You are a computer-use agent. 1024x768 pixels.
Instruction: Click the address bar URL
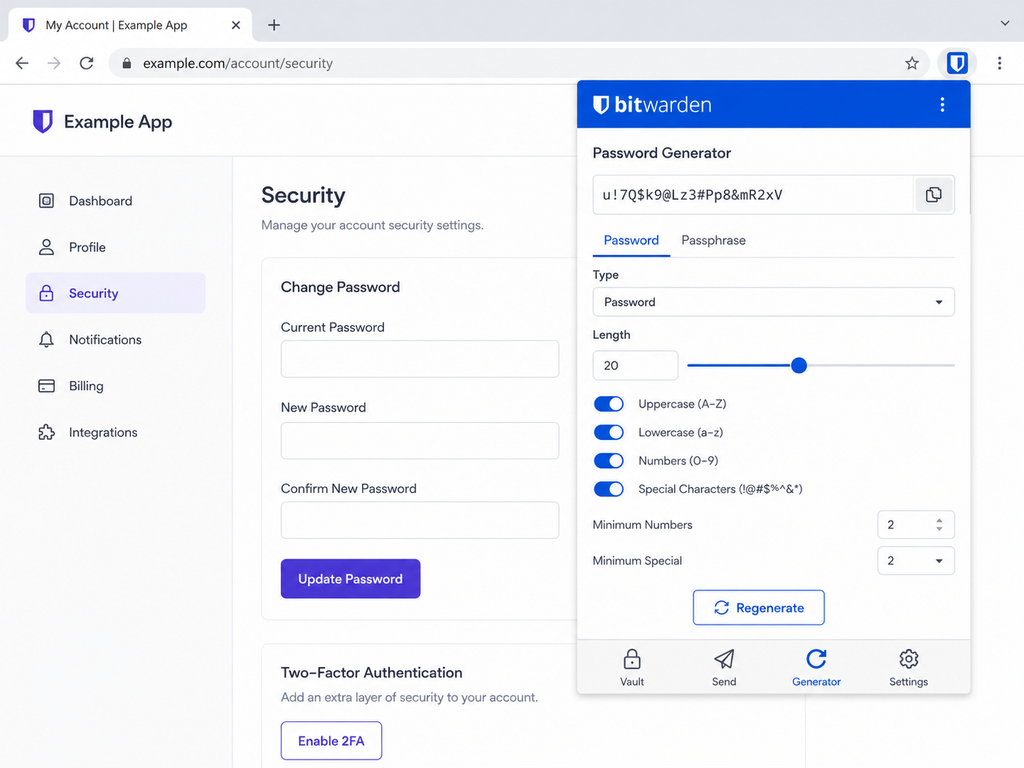[238, 63]
